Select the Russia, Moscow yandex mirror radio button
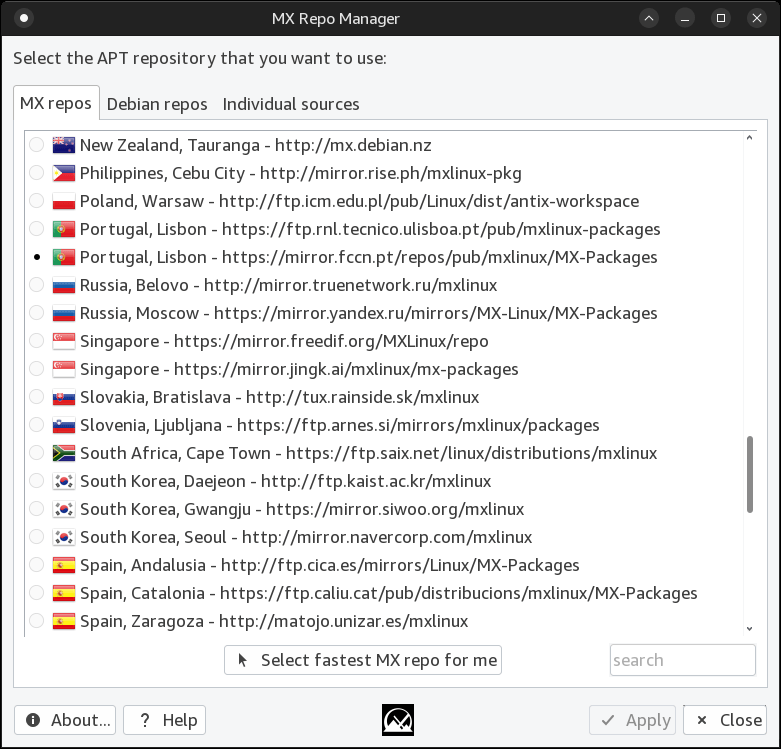Image resolution: width=781 pixels, height=749 pixels. coord(37,313)
